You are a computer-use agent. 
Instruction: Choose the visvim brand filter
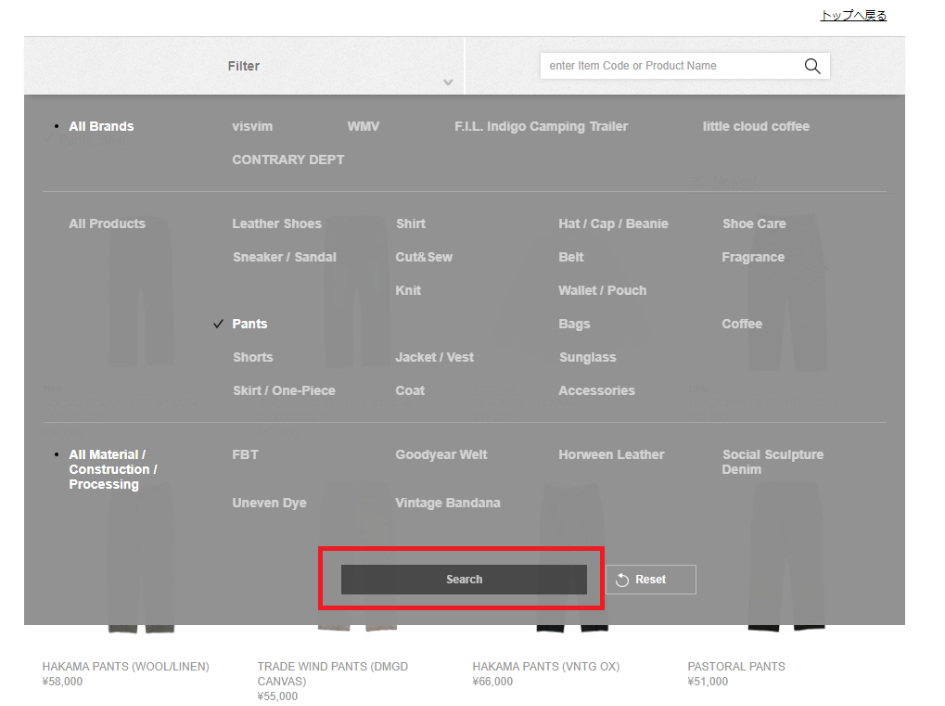tap(253, 127)
